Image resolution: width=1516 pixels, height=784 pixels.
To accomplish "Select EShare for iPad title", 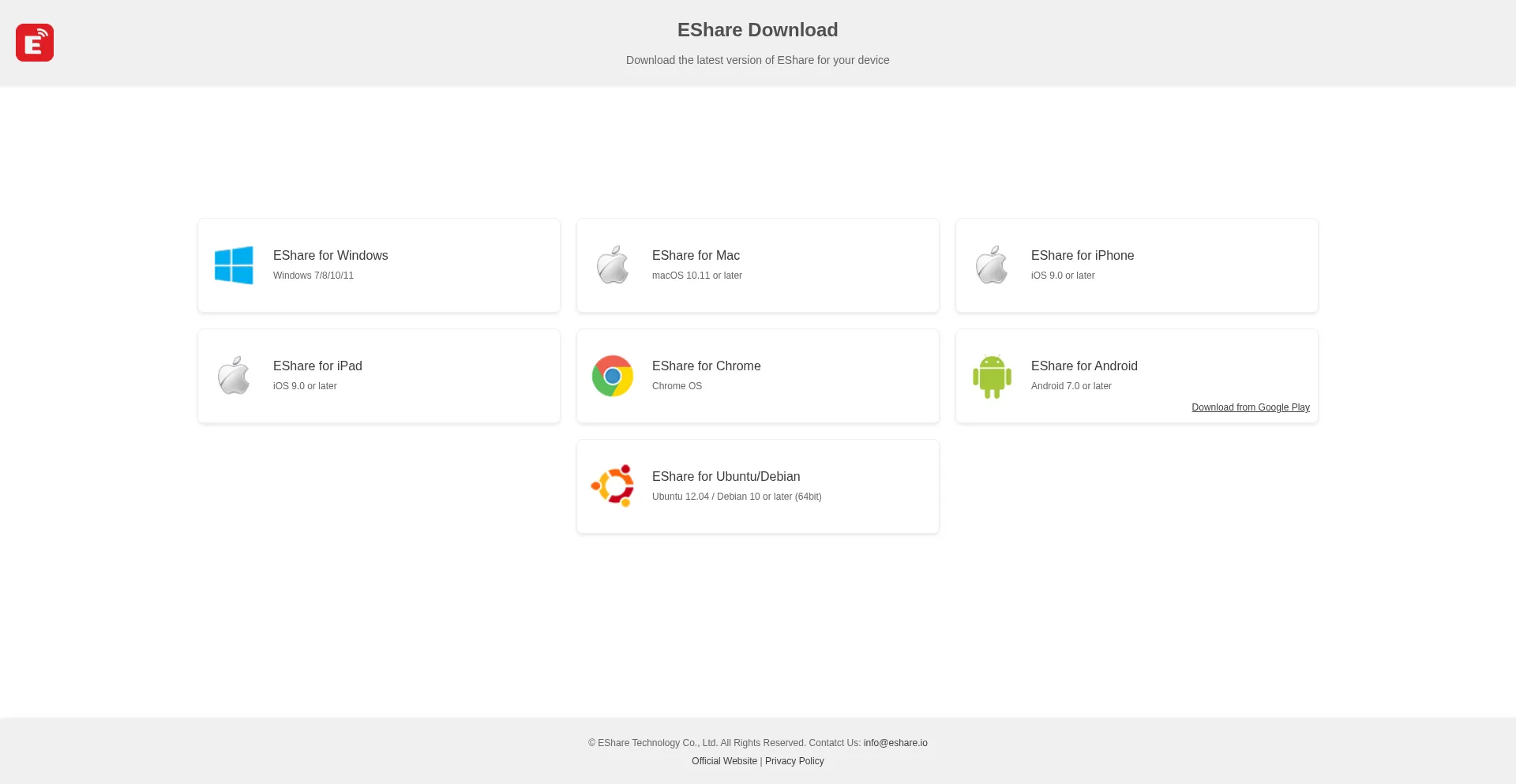I will point(317,366).
